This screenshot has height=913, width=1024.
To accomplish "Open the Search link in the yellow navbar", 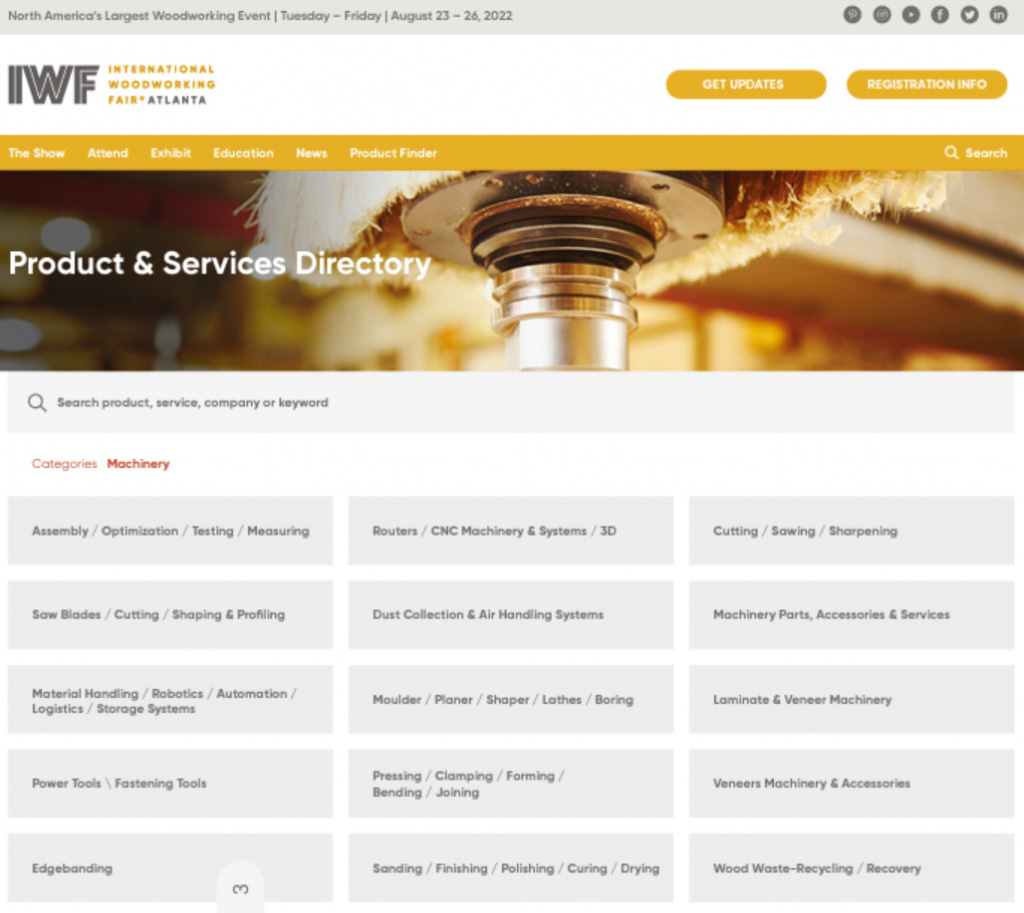I will (976, 153).
